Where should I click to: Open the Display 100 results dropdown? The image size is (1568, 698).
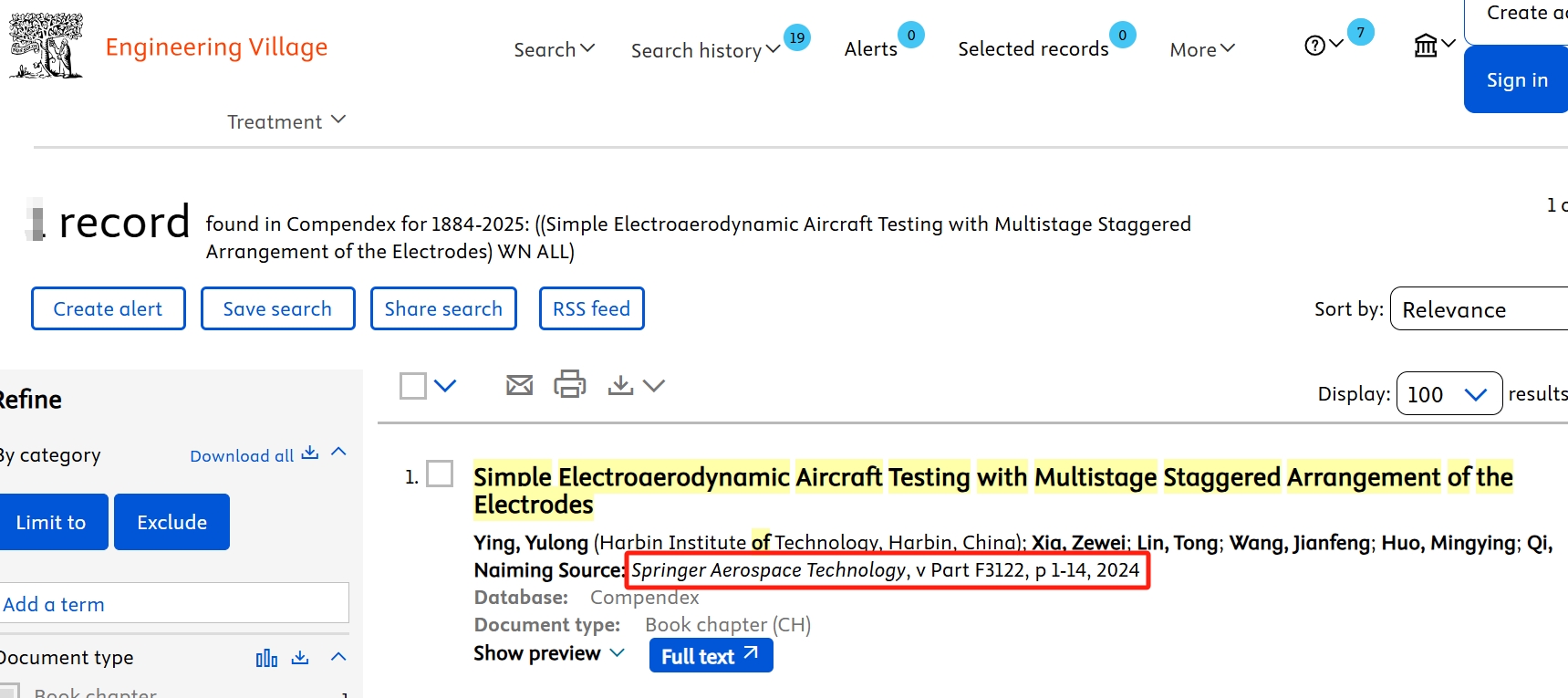pos(1449,394)
